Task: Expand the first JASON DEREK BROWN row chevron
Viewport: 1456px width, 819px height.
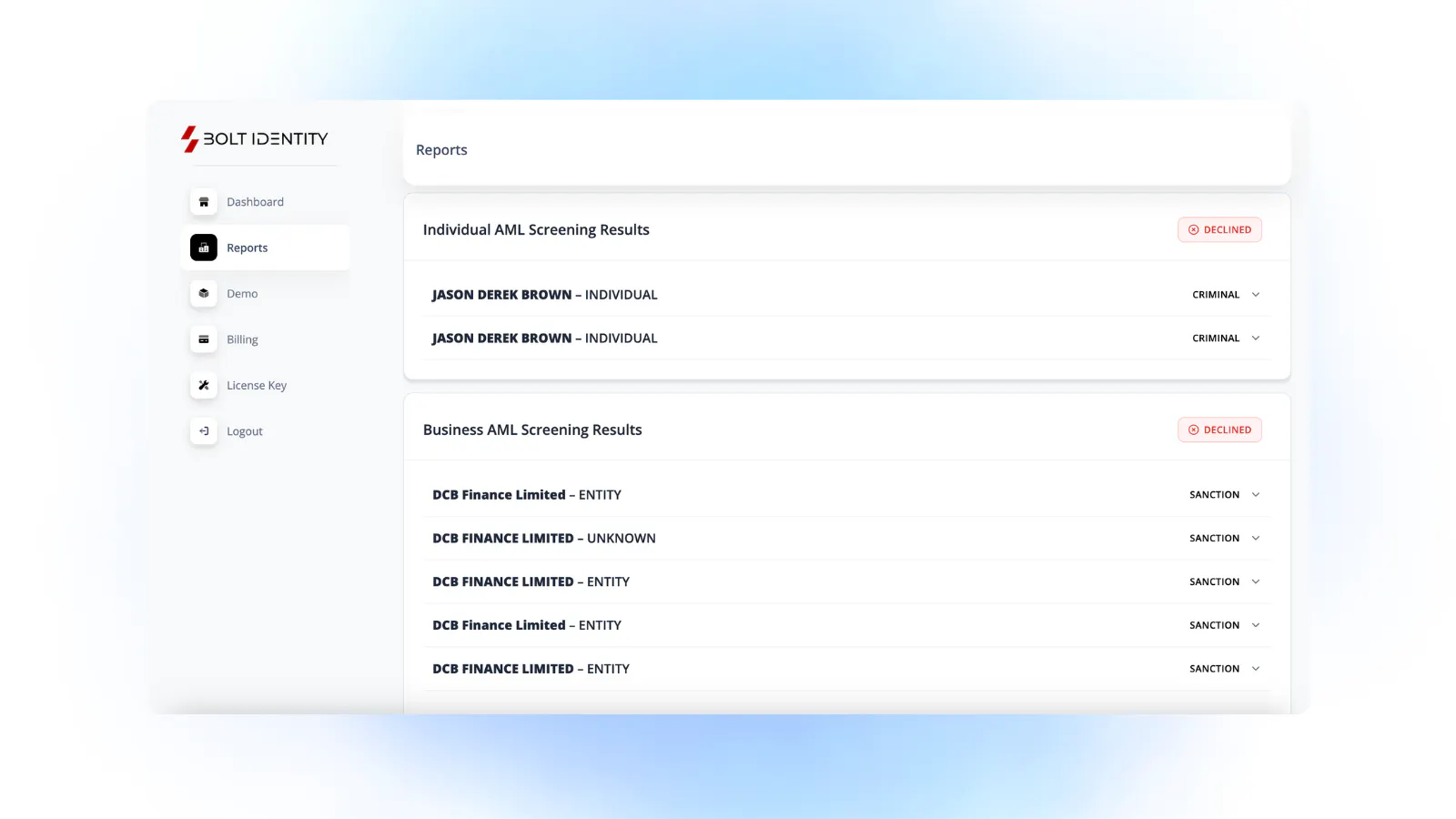Action: pos(1256,295)
